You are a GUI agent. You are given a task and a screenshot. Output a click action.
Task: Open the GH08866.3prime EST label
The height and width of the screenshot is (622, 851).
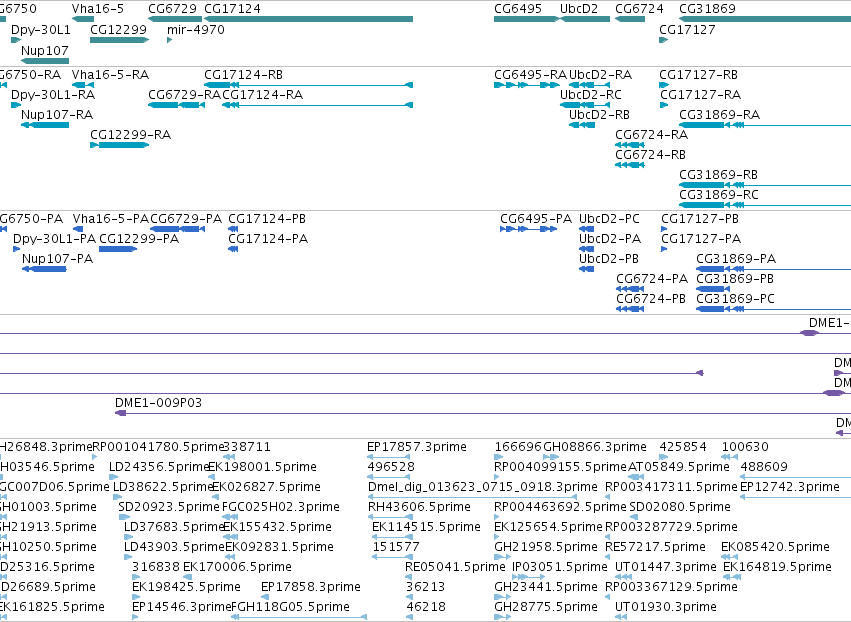click(595, 447)
